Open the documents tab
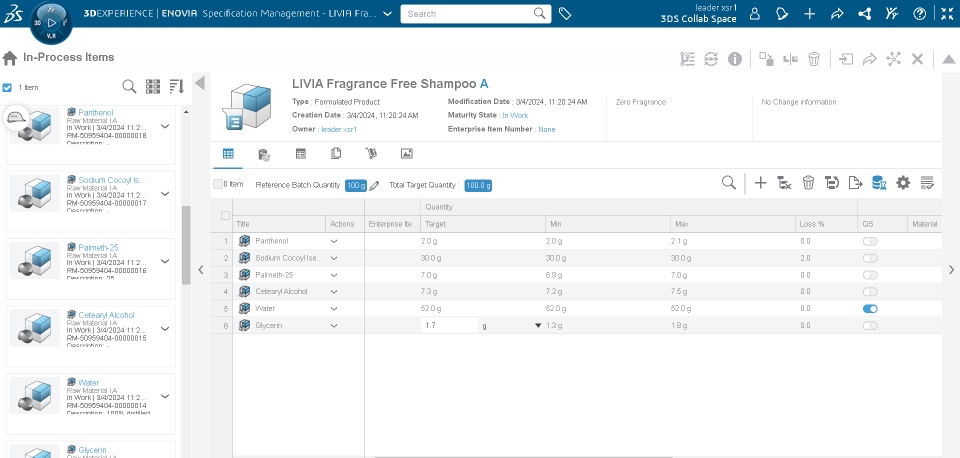The width and height of the screenshot is (960, 458). (336, 154)
